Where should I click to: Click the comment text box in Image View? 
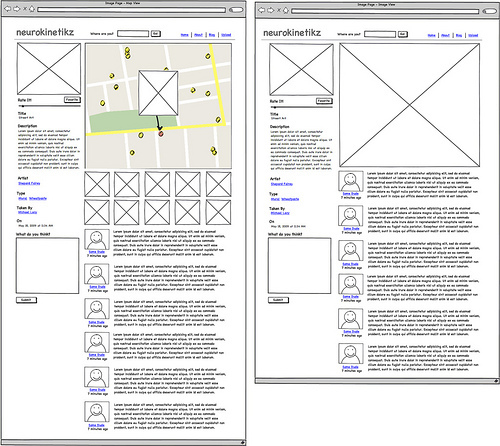[300, 266]
